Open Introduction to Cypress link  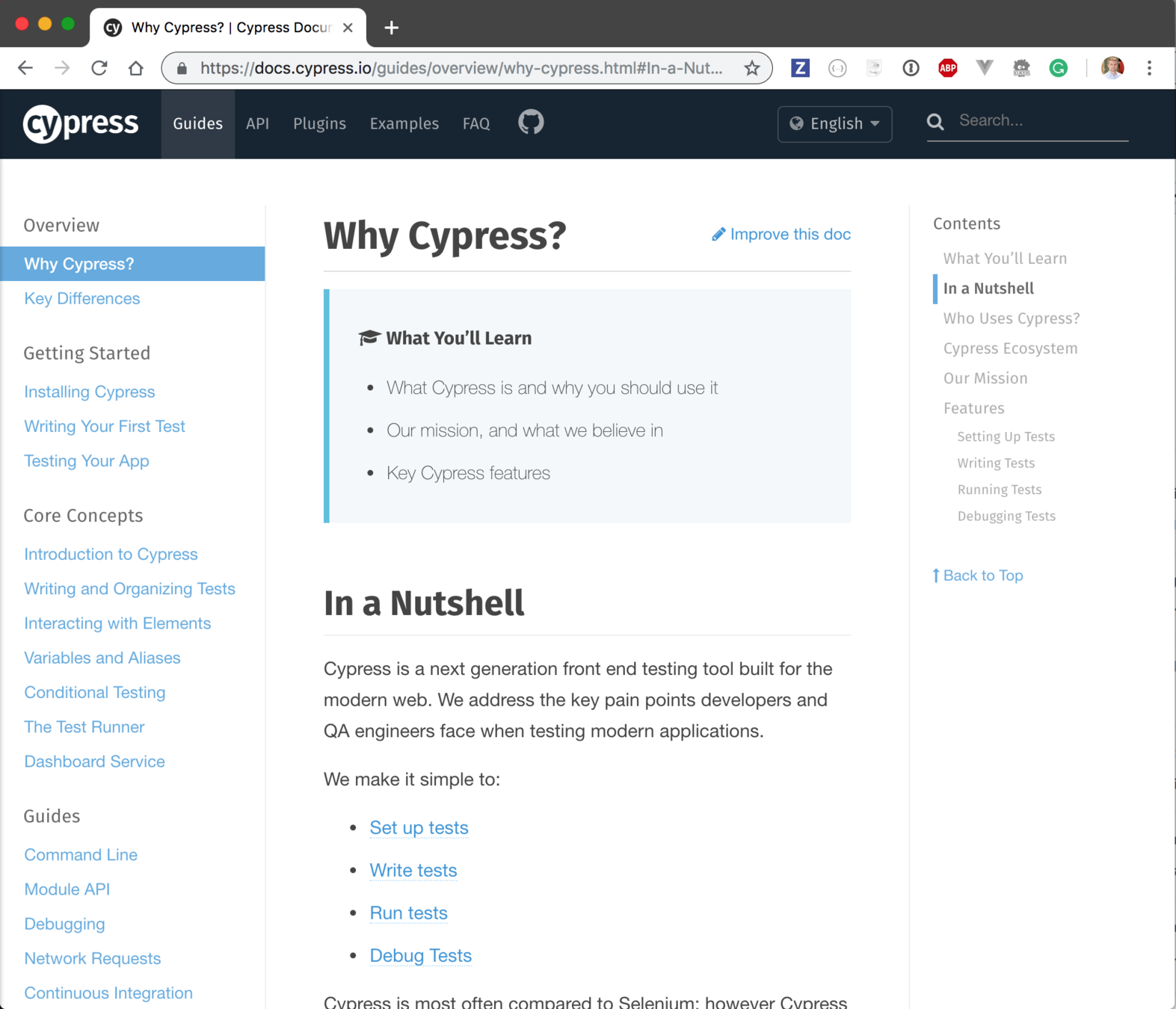click(x=111, y=554)
